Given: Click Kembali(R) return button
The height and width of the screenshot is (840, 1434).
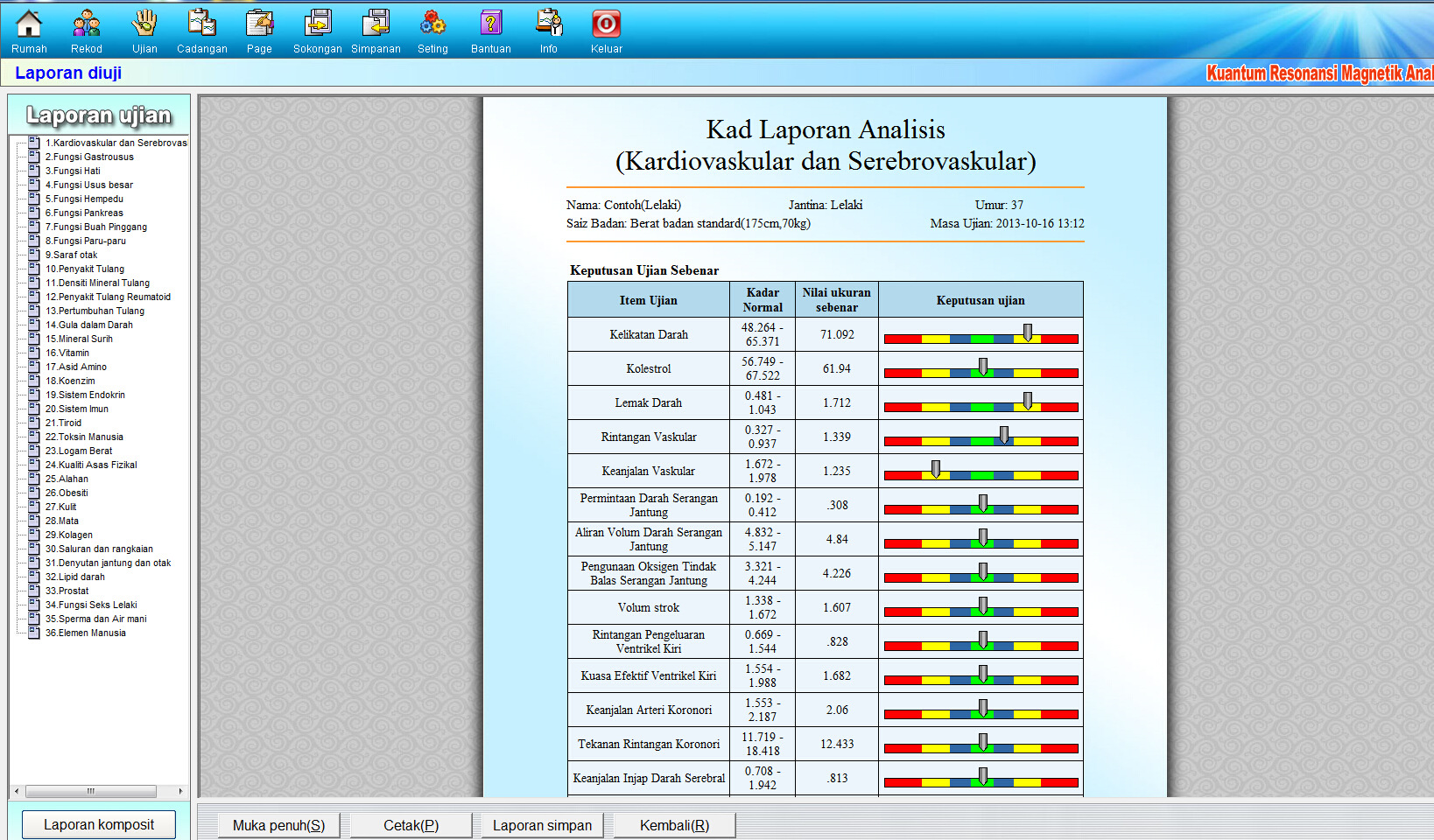Looking at the screenshot, I should pyautogui.click(x=675, y=825).
